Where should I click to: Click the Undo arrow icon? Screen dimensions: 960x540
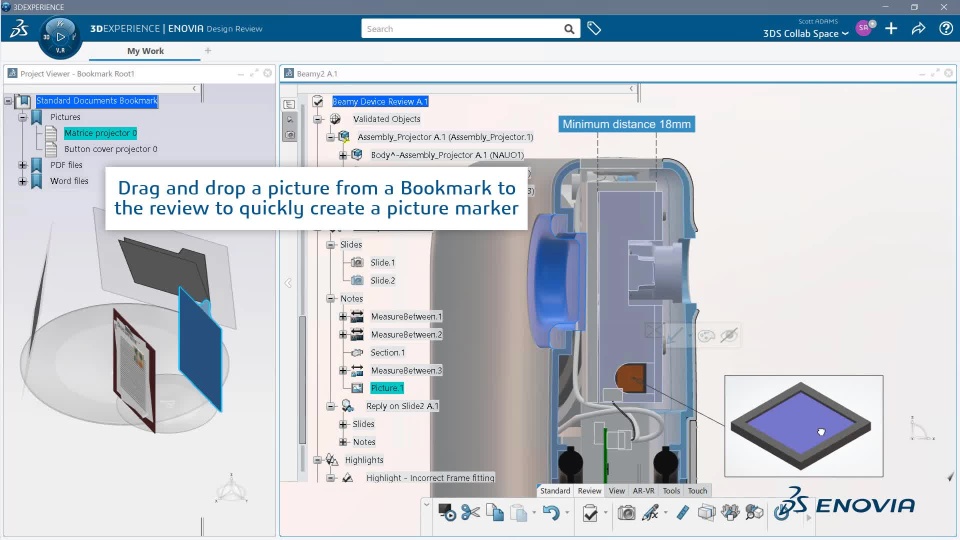tap(550, 513)
